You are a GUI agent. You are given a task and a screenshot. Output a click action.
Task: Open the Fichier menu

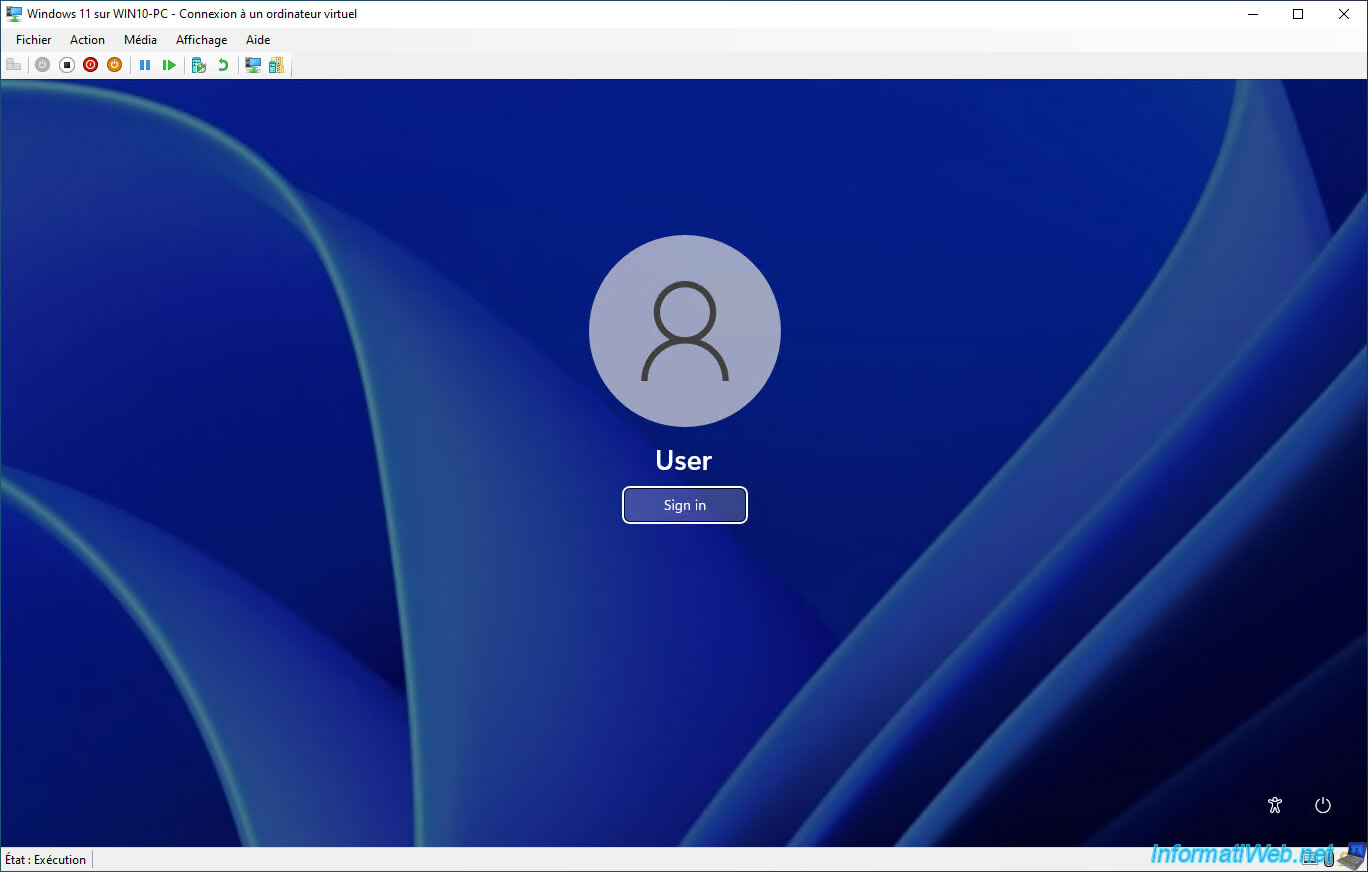[33, 40]
